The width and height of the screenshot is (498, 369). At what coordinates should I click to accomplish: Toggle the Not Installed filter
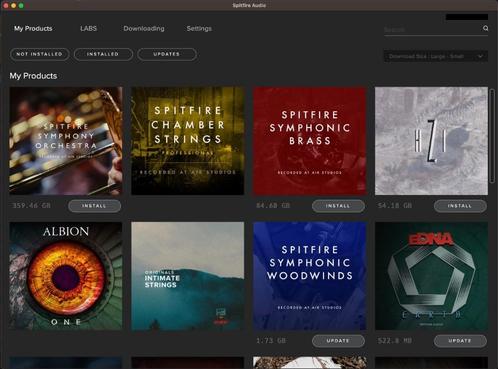[x=40, y=54]
